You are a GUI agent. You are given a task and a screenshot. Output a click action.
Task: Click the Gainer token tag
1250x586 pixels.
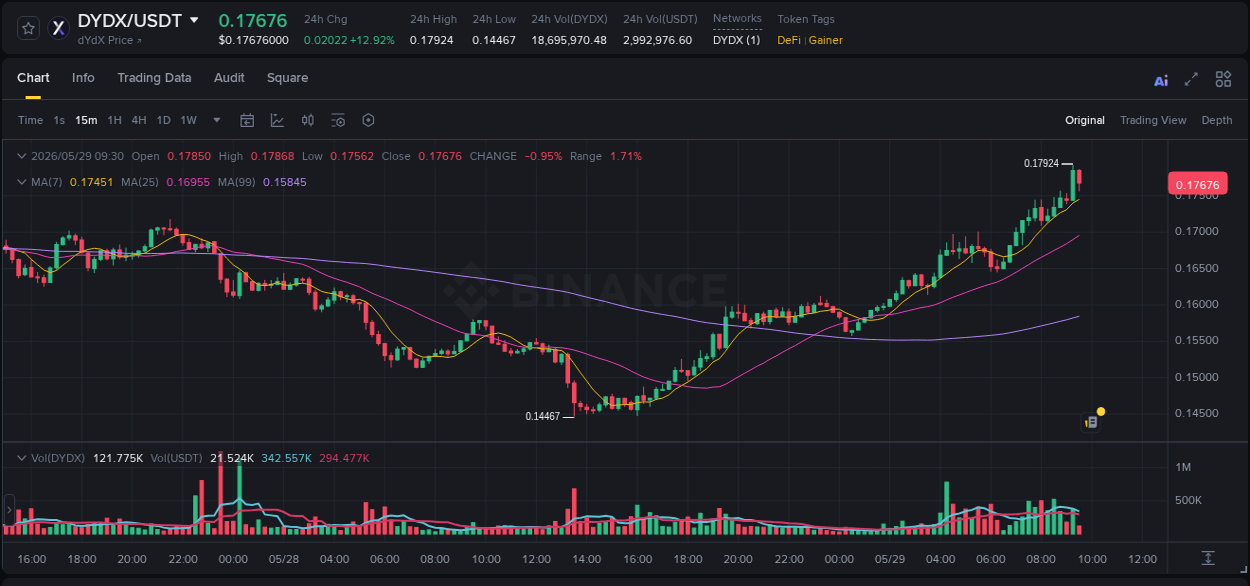(826, 40)
